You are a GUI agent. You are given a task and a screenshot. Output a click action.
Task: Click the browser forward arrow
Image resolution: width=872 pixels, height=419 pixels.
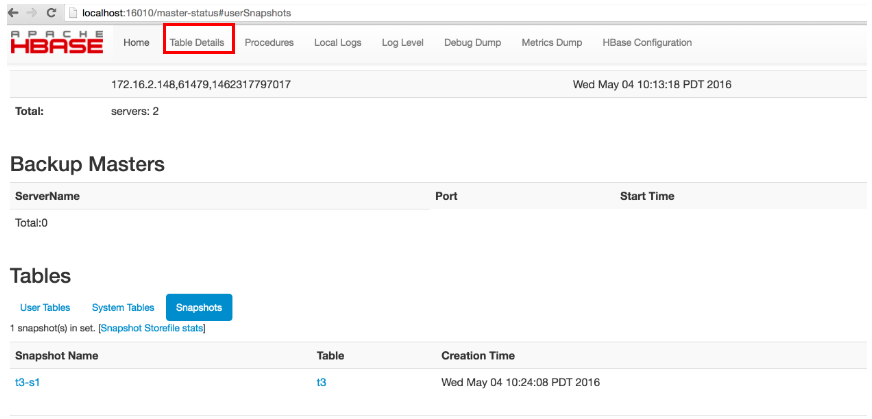[32, 12]
